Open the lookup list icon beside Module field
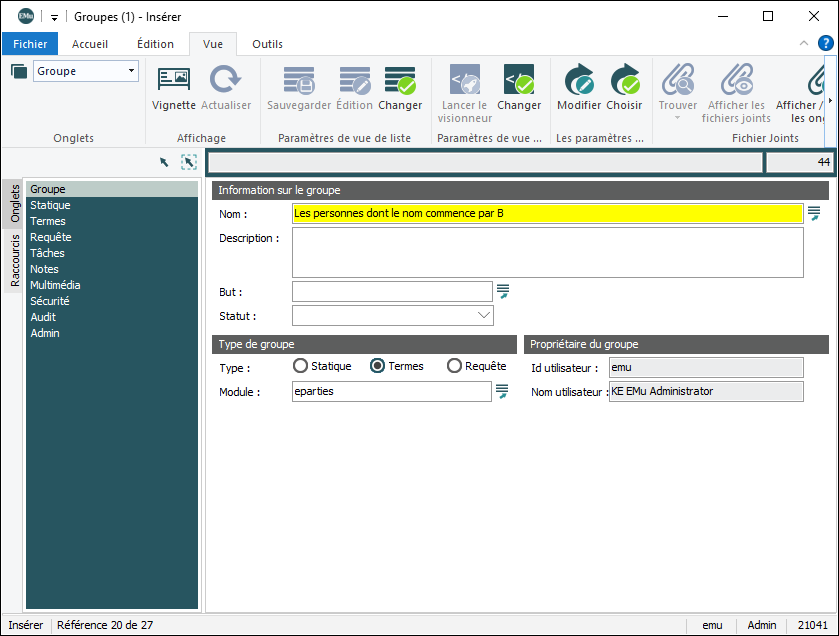 click(x=503, y=391)
